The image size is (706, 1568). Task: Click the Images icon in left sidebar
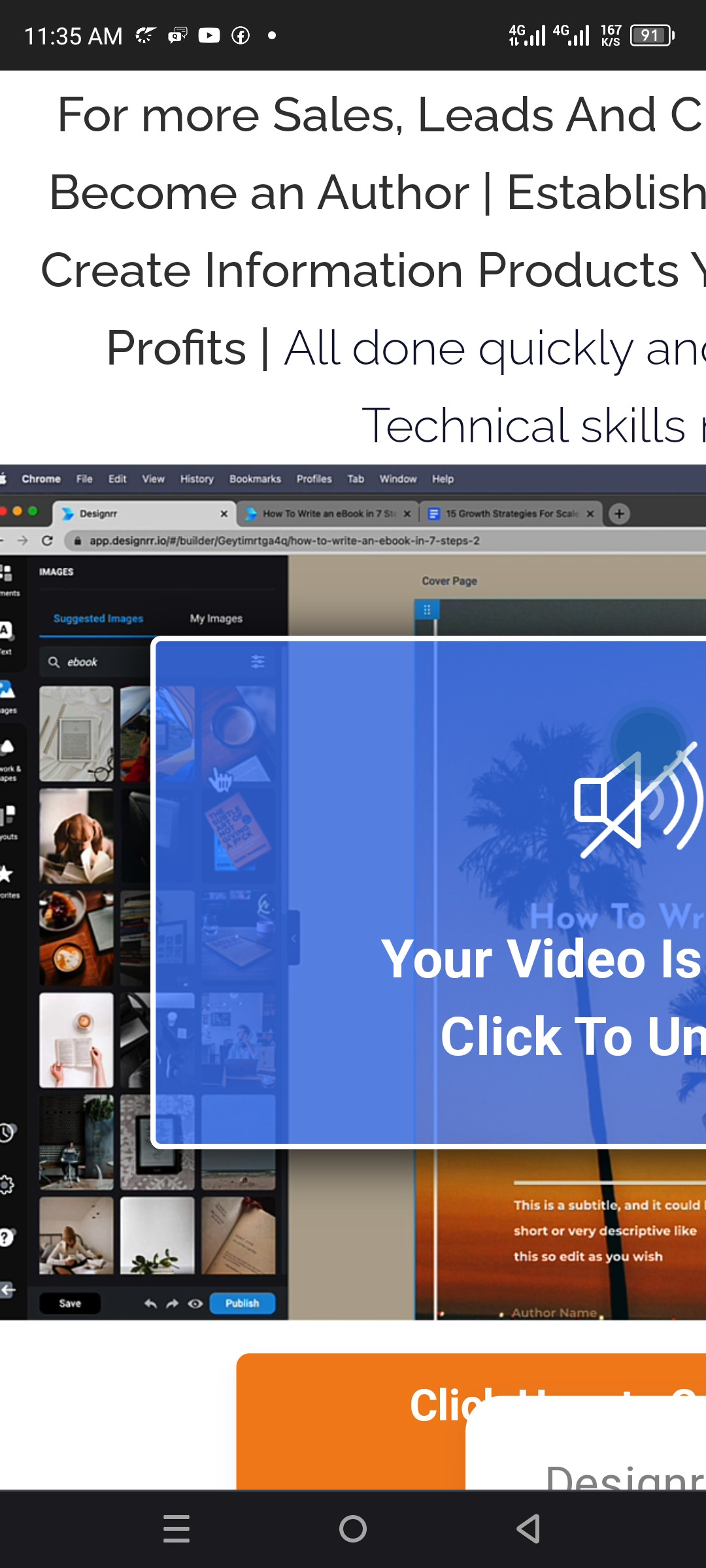point(7,694)
